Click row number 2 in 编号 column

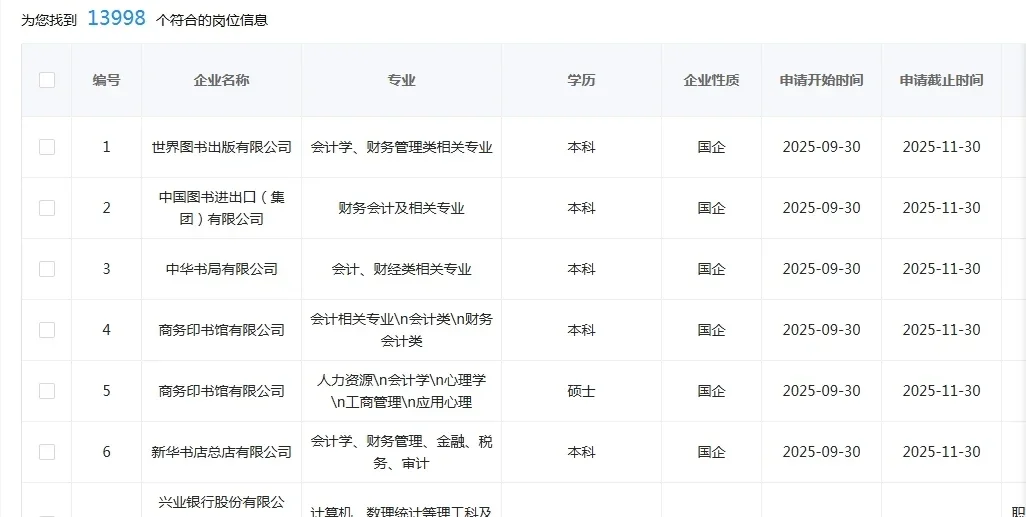[x=107, y=208]
